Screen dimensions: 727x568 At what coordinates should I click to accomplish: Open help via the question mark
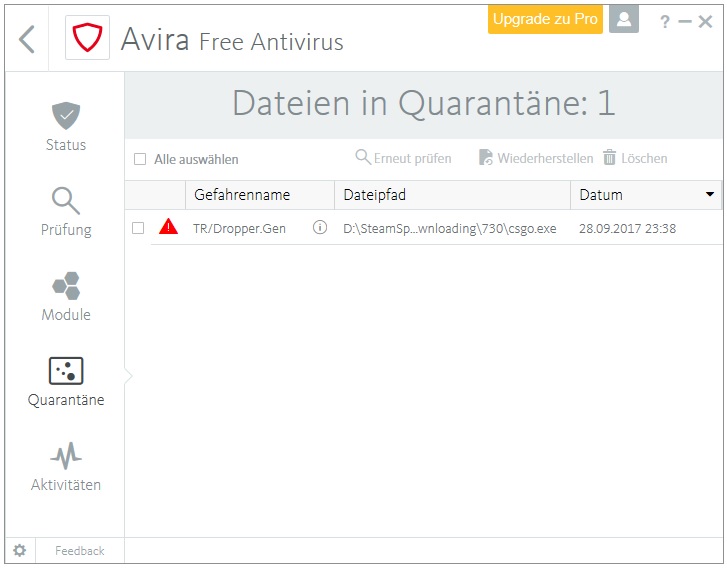coord(665,21)
